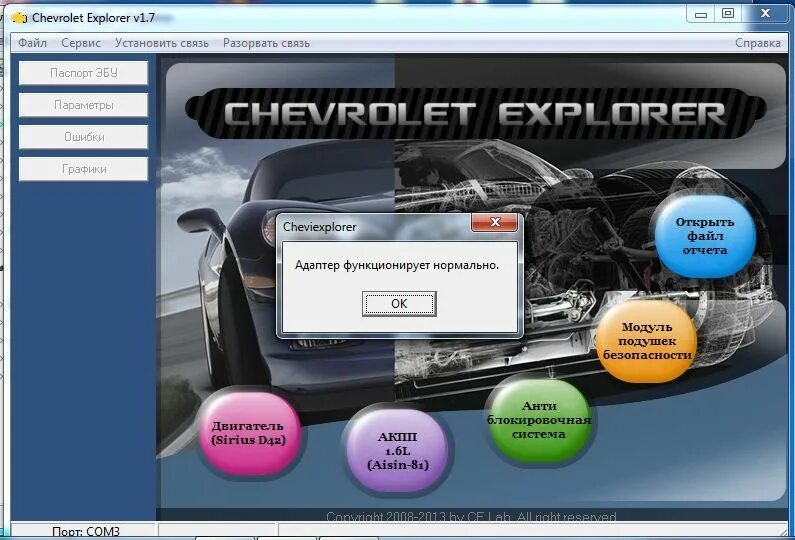Select green Анти блокировочная система bubble
The width and height of the screenshot is (795, 540).
[x=538, y=420]
